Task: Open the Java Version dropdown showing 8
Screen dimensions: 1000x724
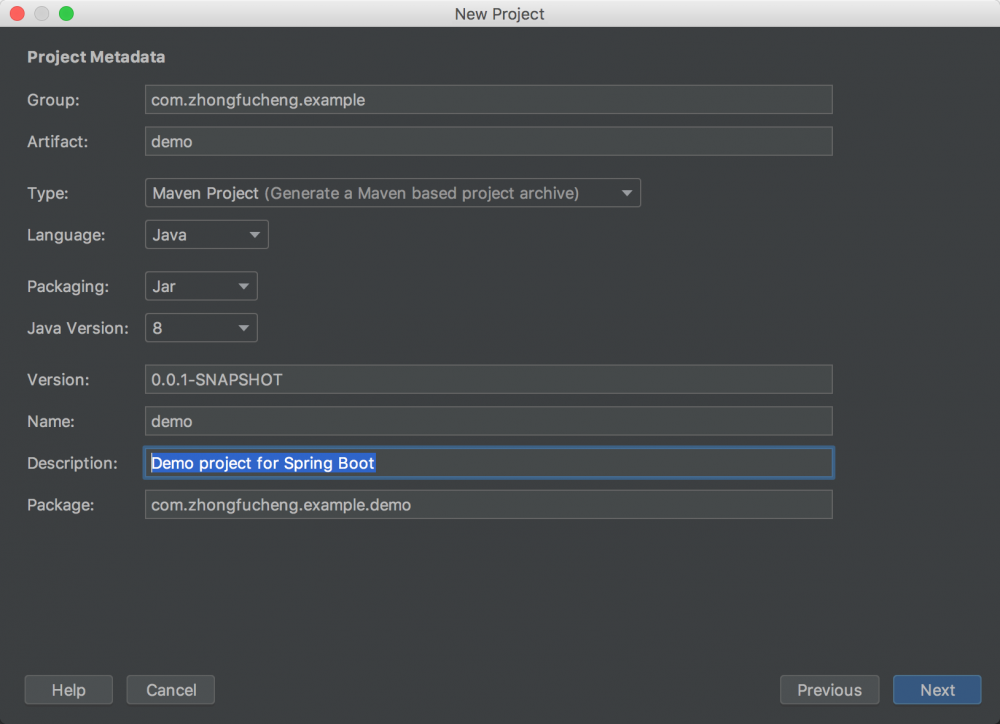Action: [x=195, y=327]
